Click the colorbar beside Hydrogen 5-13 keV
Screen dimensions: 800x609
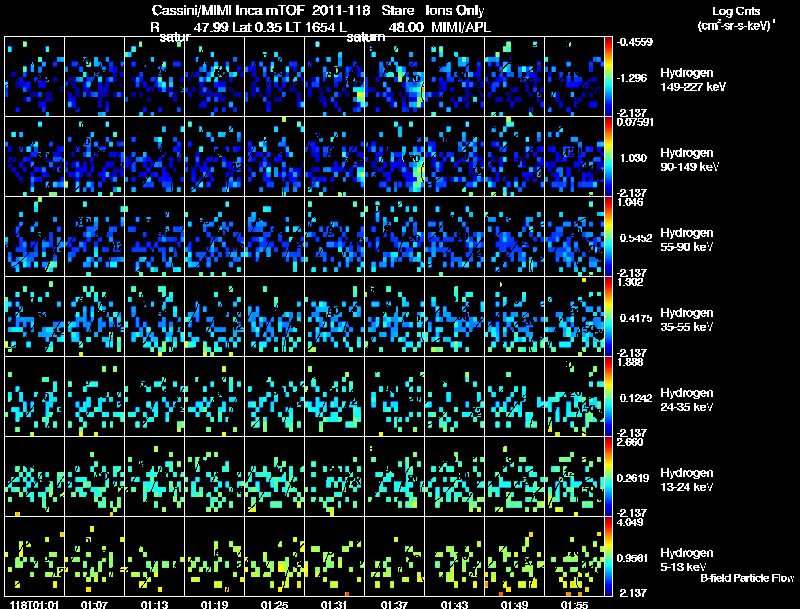(608, 557)
